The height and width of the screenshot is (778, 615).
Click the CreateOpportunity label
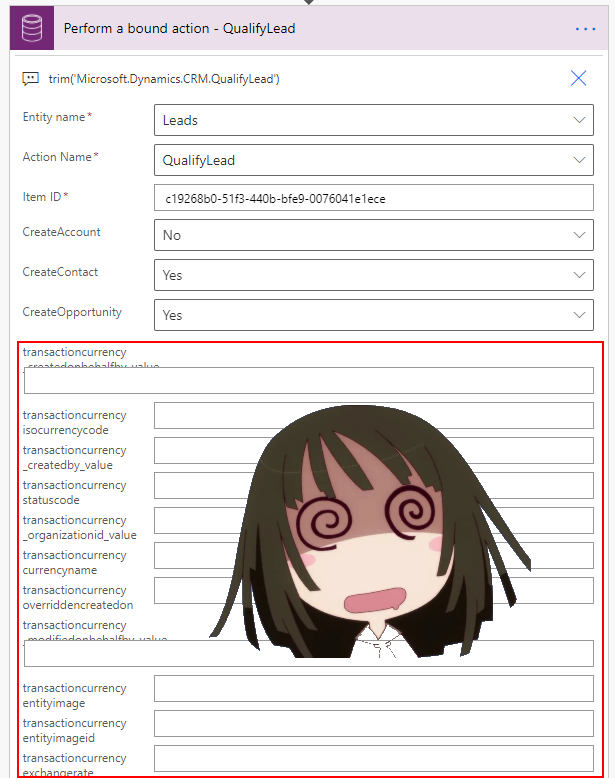pos(72,312)
